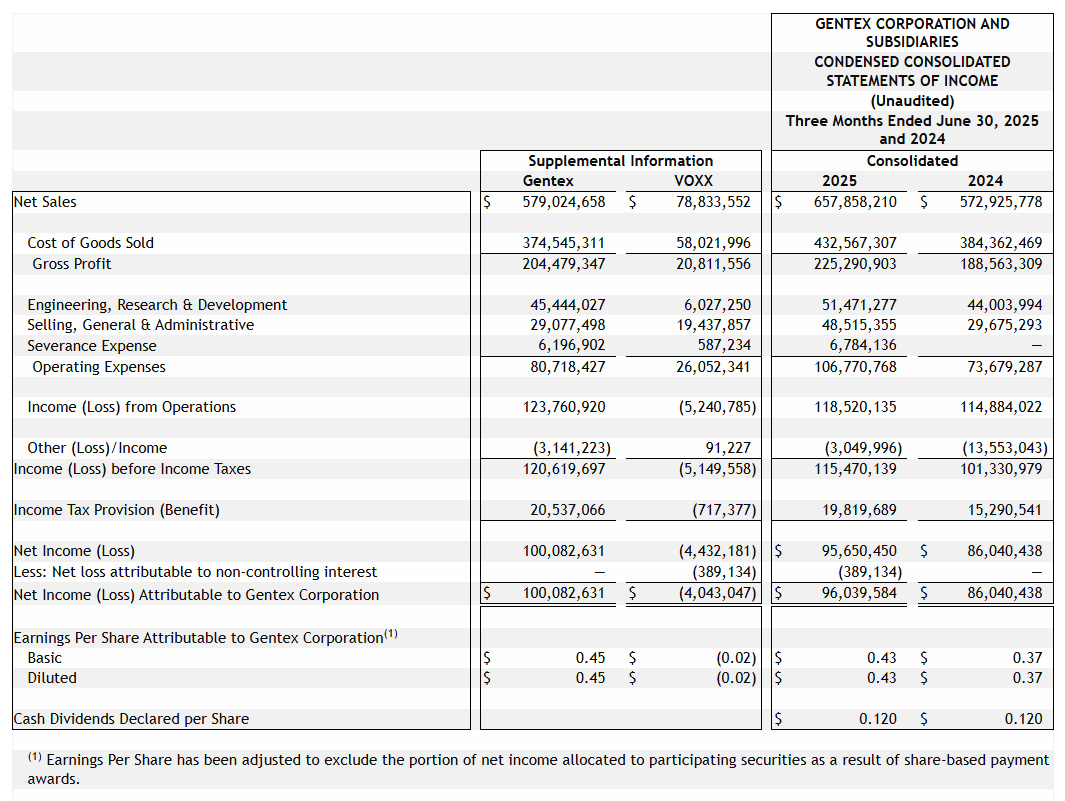Screen dimensions: 1065x801
Task: Click the Net Sales row label
Action: coord(45,202)
